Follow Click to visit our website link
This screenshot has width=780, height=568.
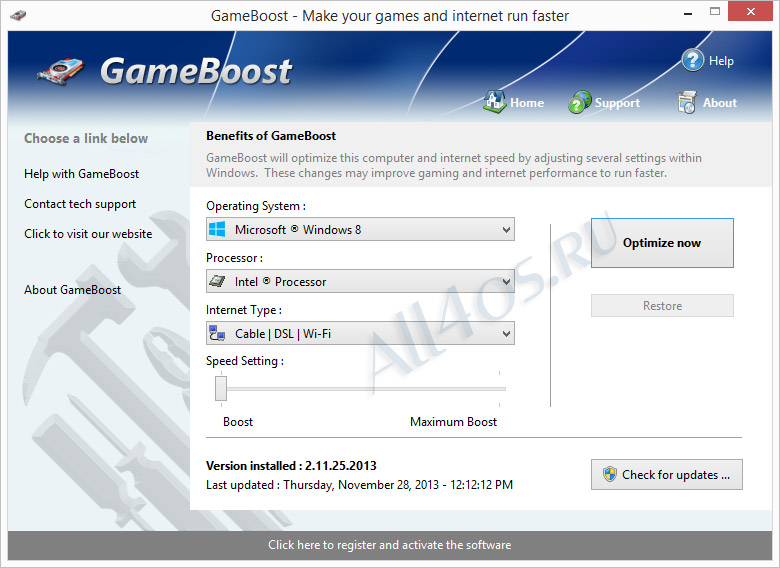(88, 234)
